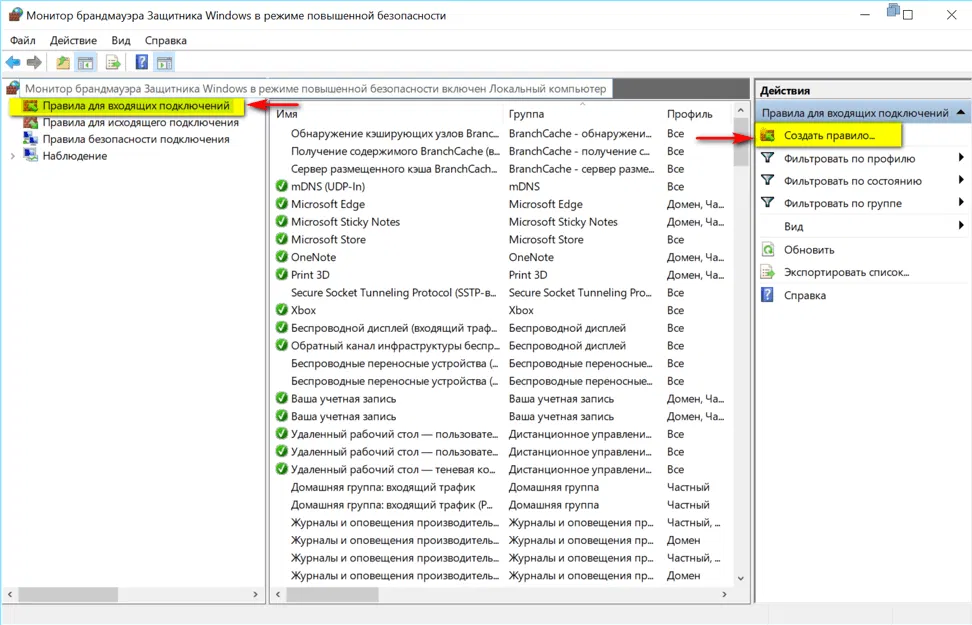This screenshot has width=972, height=625.
Task: Sort by the Группа column header
Action: click(x=583, y=114)
